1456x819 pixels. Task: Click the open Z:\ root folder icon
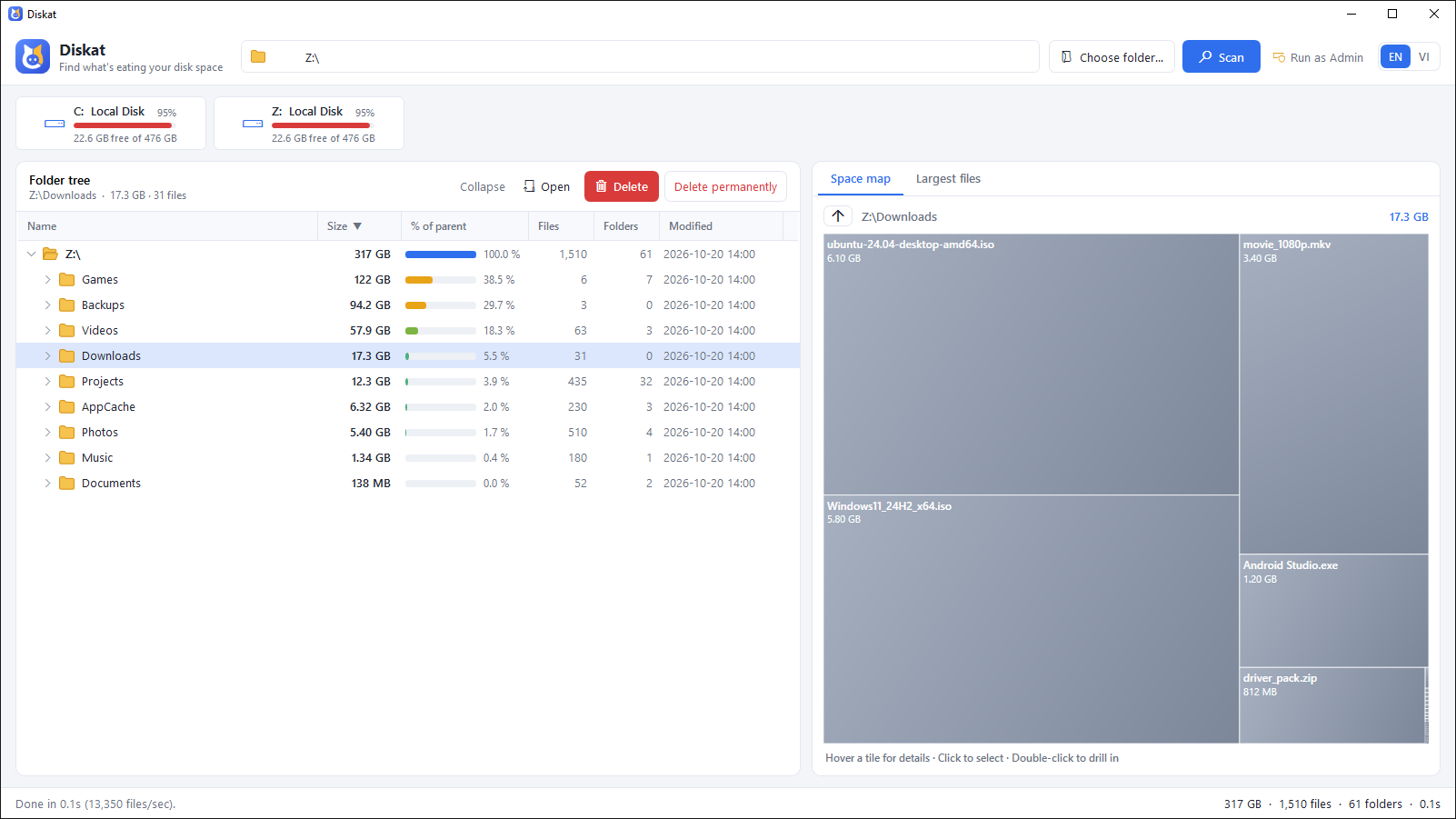click(51, 254)
